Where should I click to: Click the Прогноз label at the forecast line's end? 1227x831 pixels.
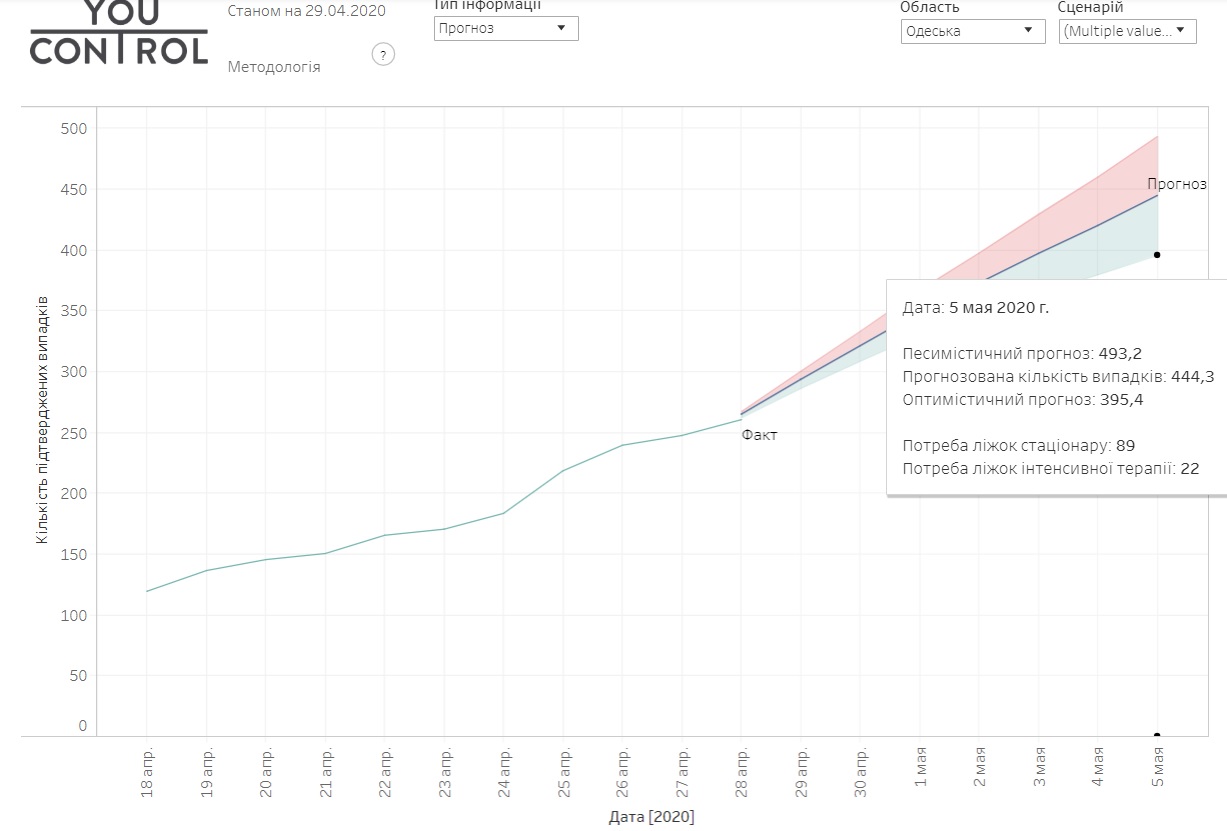pos(1176,184)
